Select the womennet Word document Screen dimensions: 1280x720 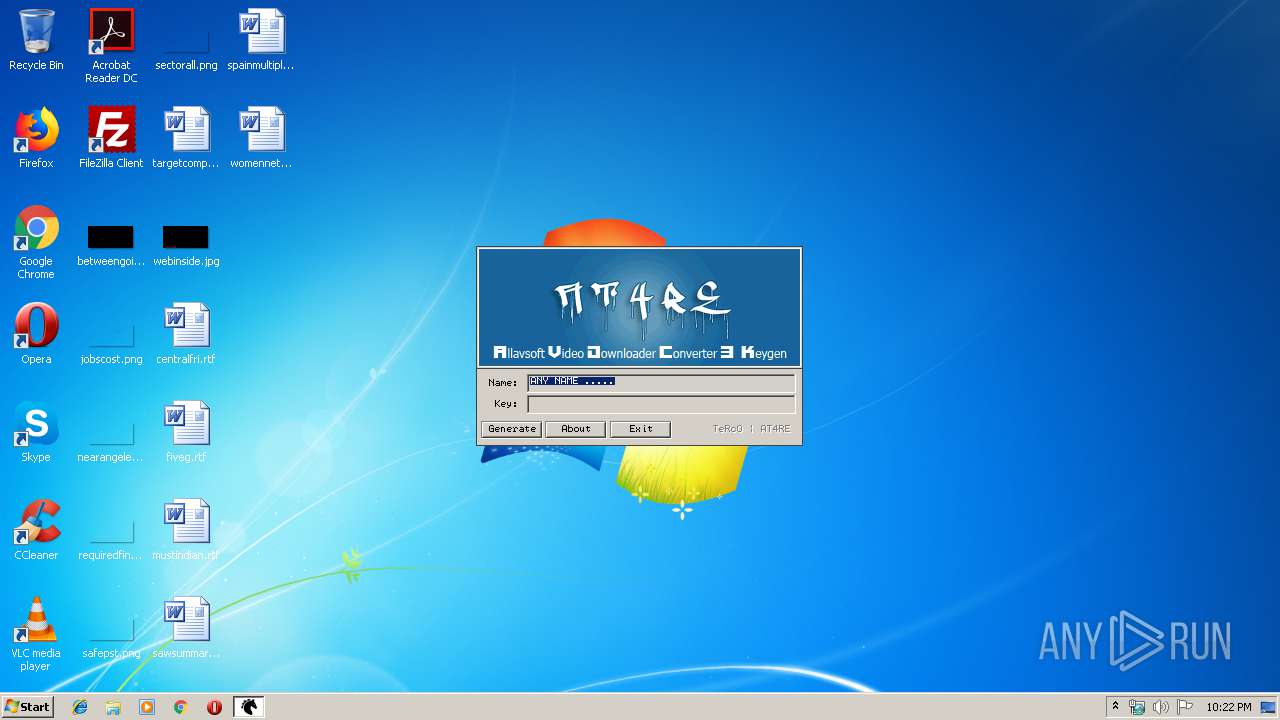coord(261,138)
